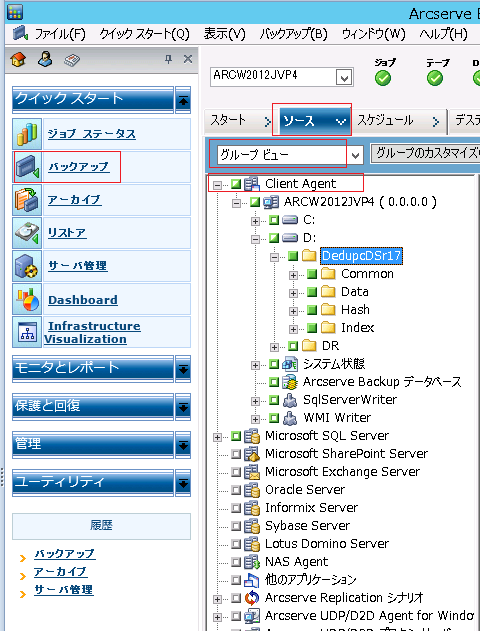Select the Index folder tree item

pyautogui.click(x=357, y=328)
